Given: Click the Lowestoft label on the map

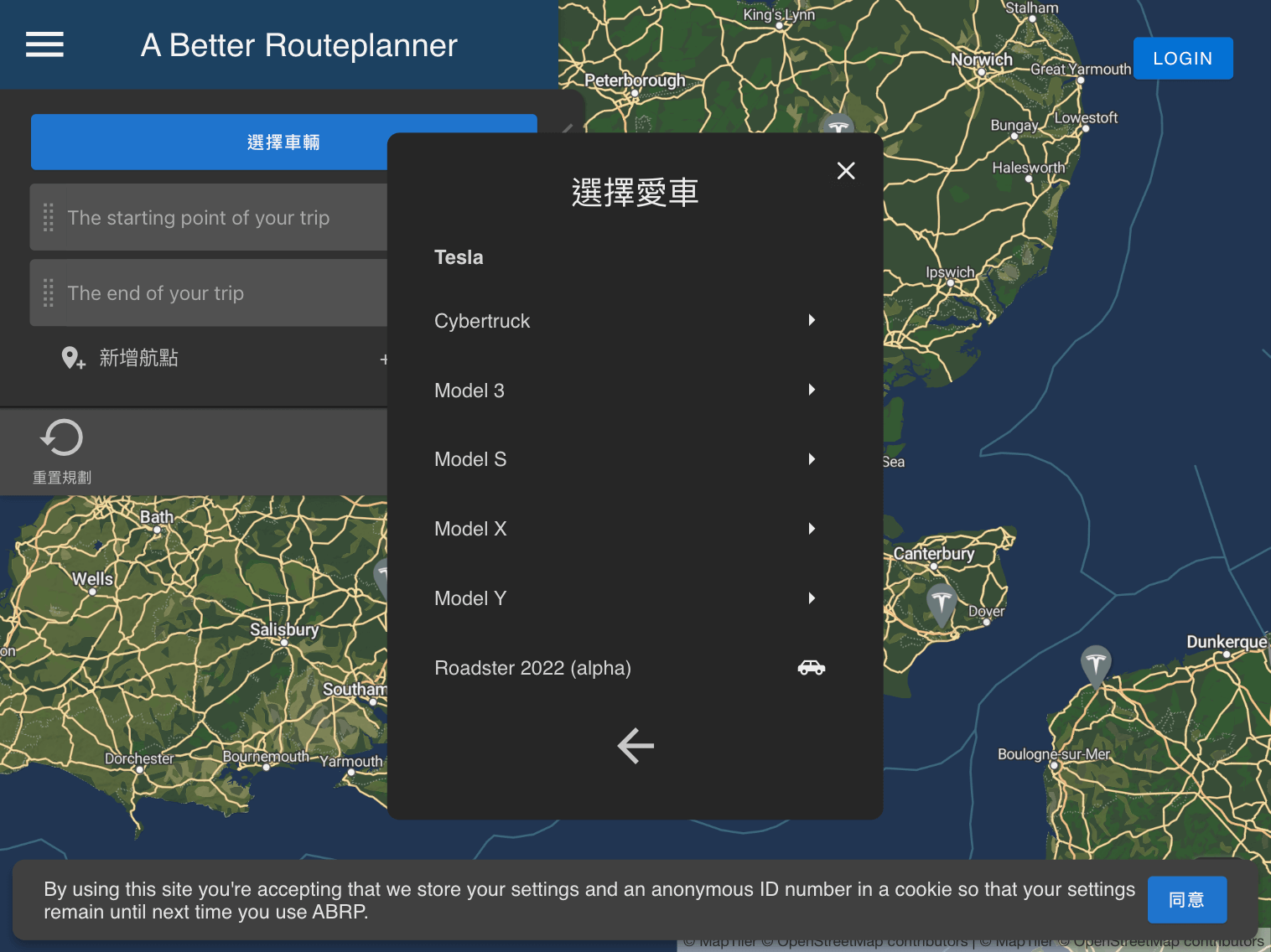Looking at the screenshot, I should [x=1086, y=118].
